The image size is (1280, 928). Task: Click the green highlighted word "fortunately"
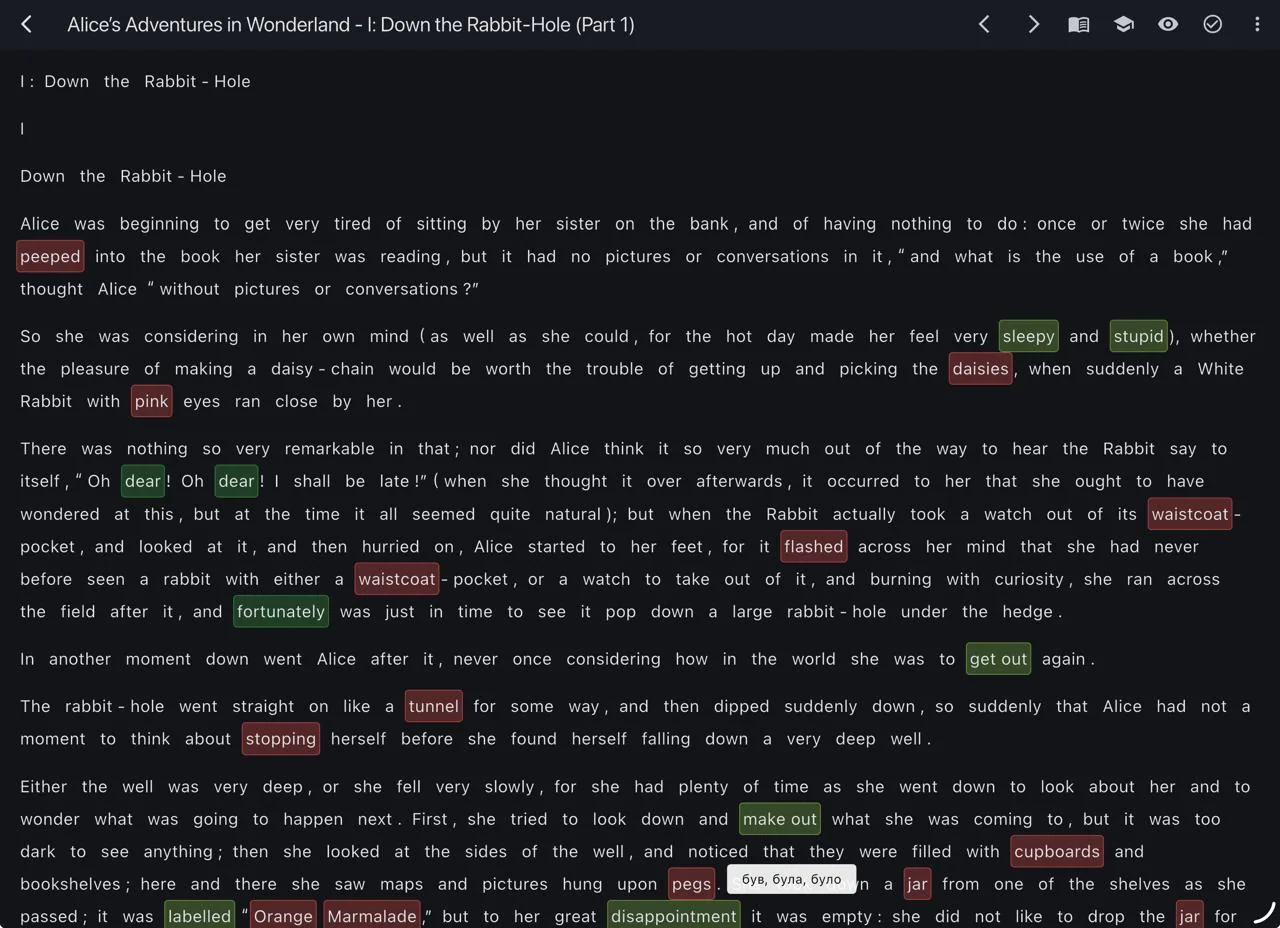tap(281, 611)
